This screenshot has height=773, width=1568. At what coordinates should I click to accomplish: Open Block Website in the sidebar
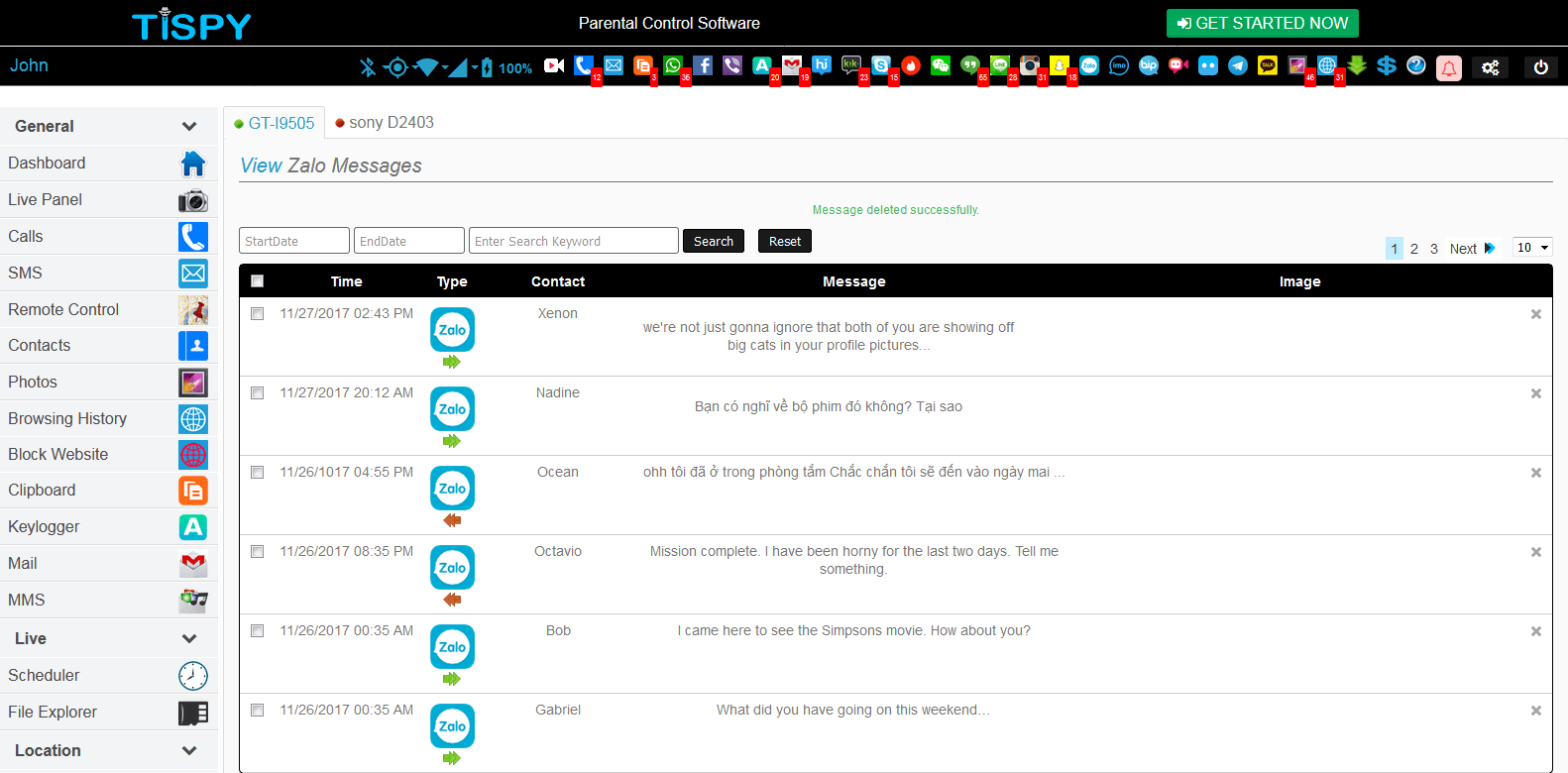pos(108,454)
